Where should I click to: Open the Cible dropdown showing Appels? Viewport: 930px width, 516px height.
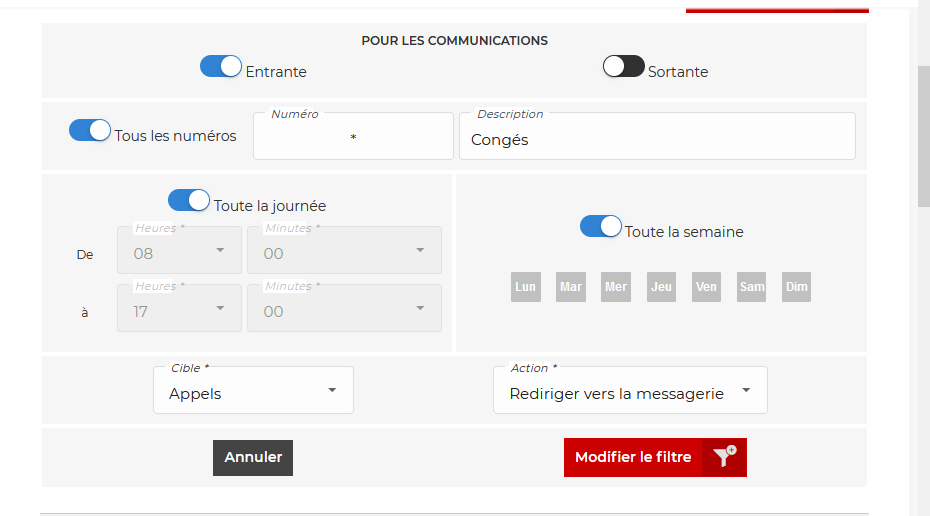click(253, 390)
